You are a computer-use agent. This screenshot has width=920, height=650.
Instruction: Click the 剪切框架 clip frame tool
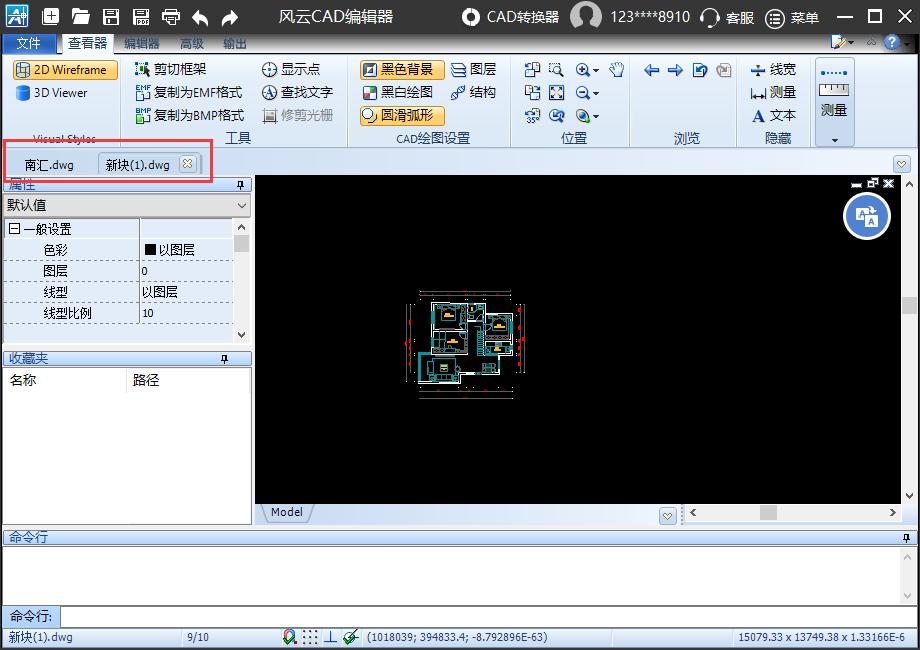click(x=170, y=69)
